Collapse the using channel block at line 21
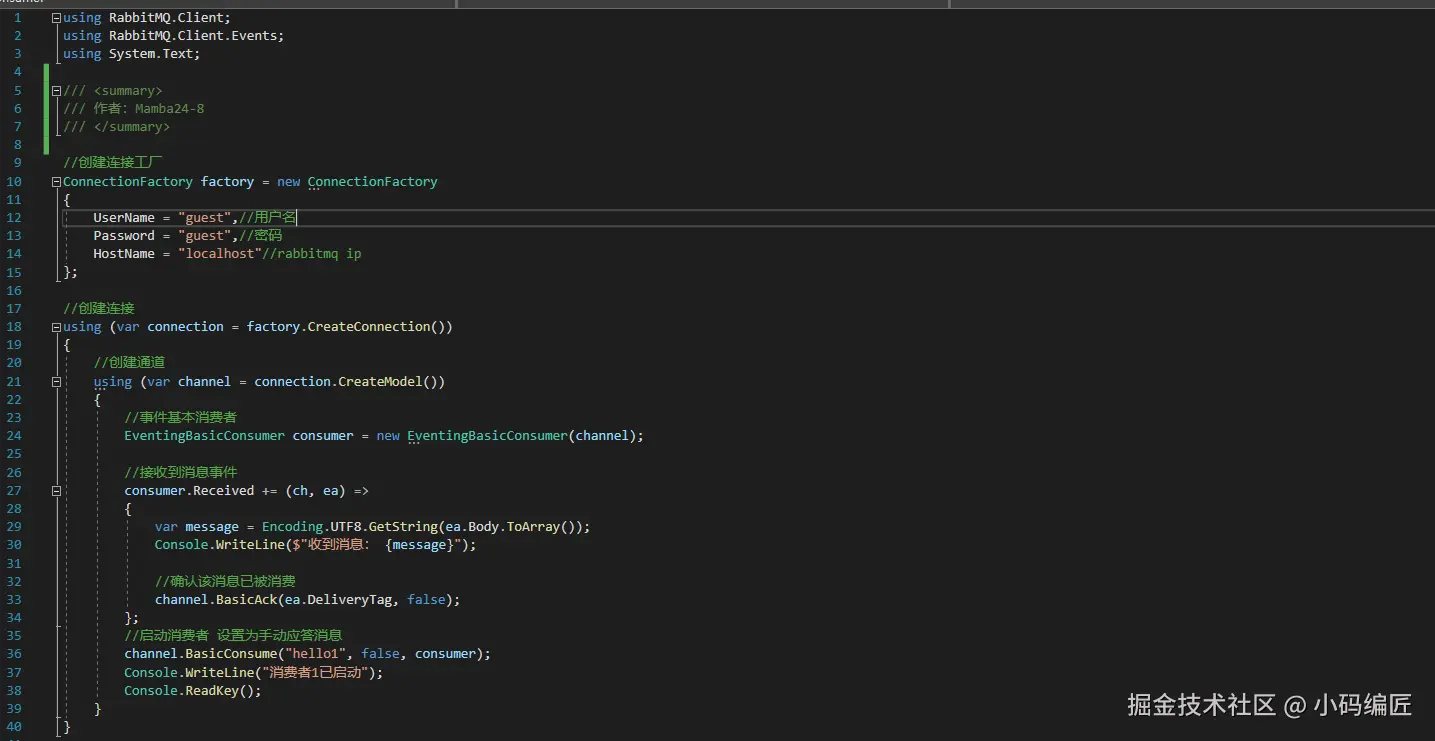 57,381
